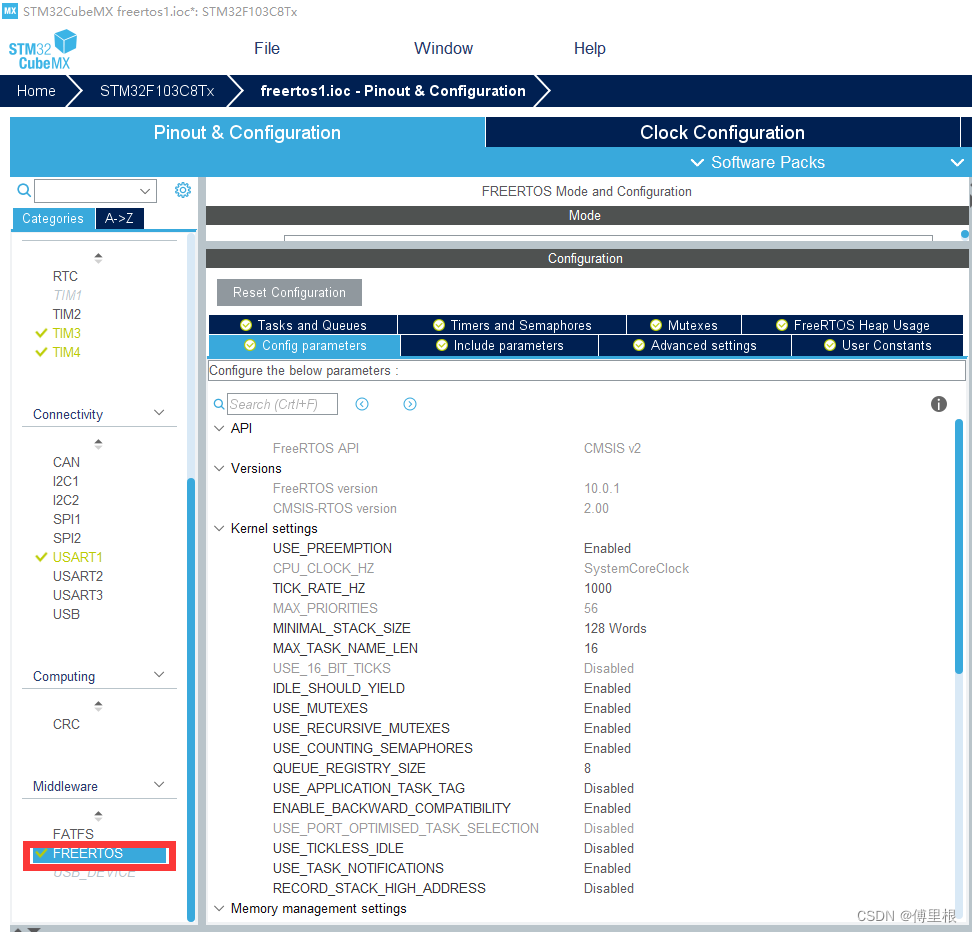Image resolution: width=972 pixels, height=932 pixels.
Task: Click the STM32F103C8Tx breadcrumb
Action: point(157,91)
